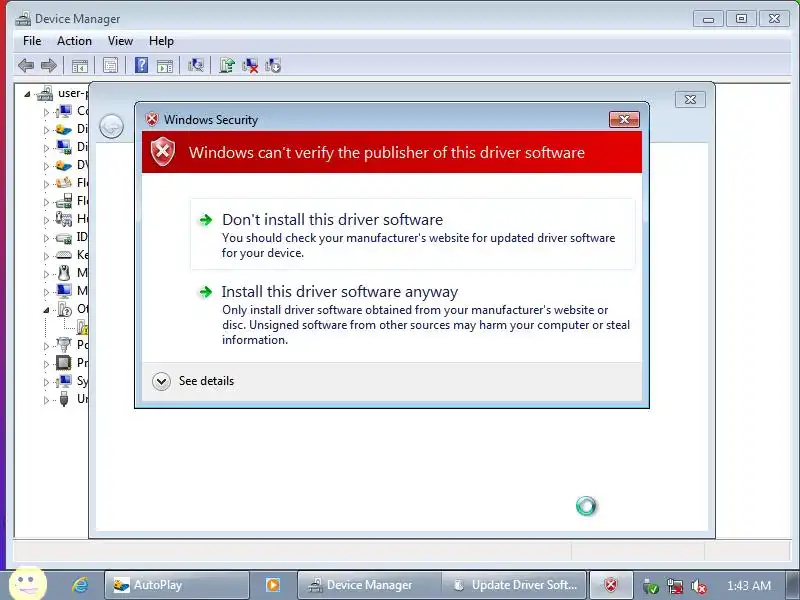800x600 pixels.
Task: Click the 1:43 AM taskbar clock
Action: pyautogui.click(x=749, y=585)
